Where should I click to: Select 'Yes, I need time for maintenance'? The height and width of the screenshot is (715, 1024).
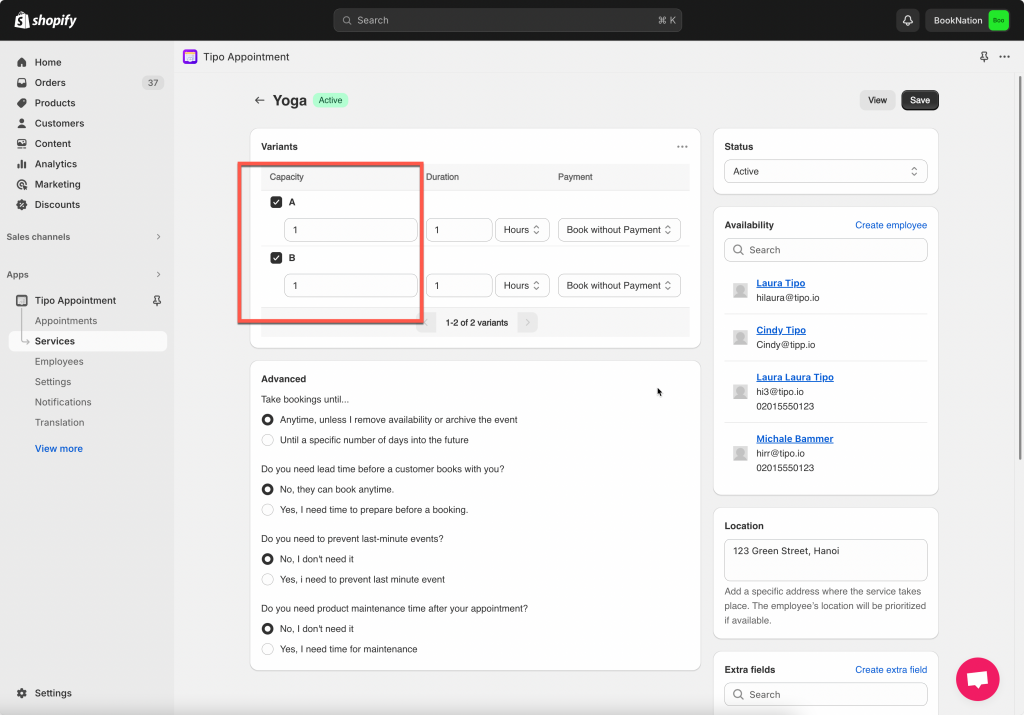[x=267, y=649]
